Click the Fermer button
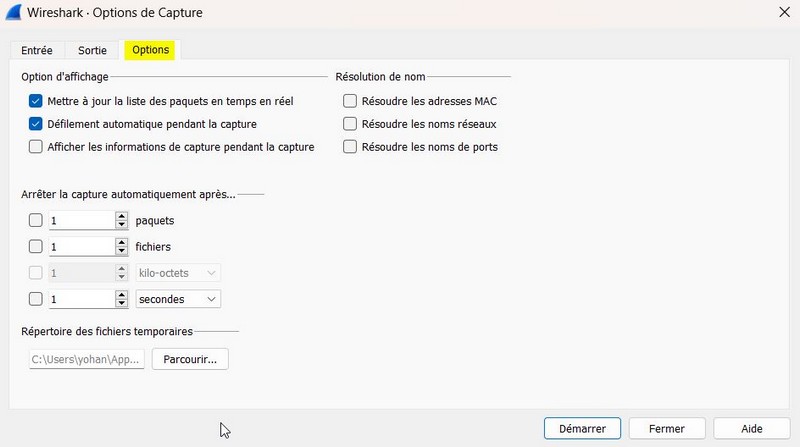This screenshot has width=800, height=447. (667, 429)
